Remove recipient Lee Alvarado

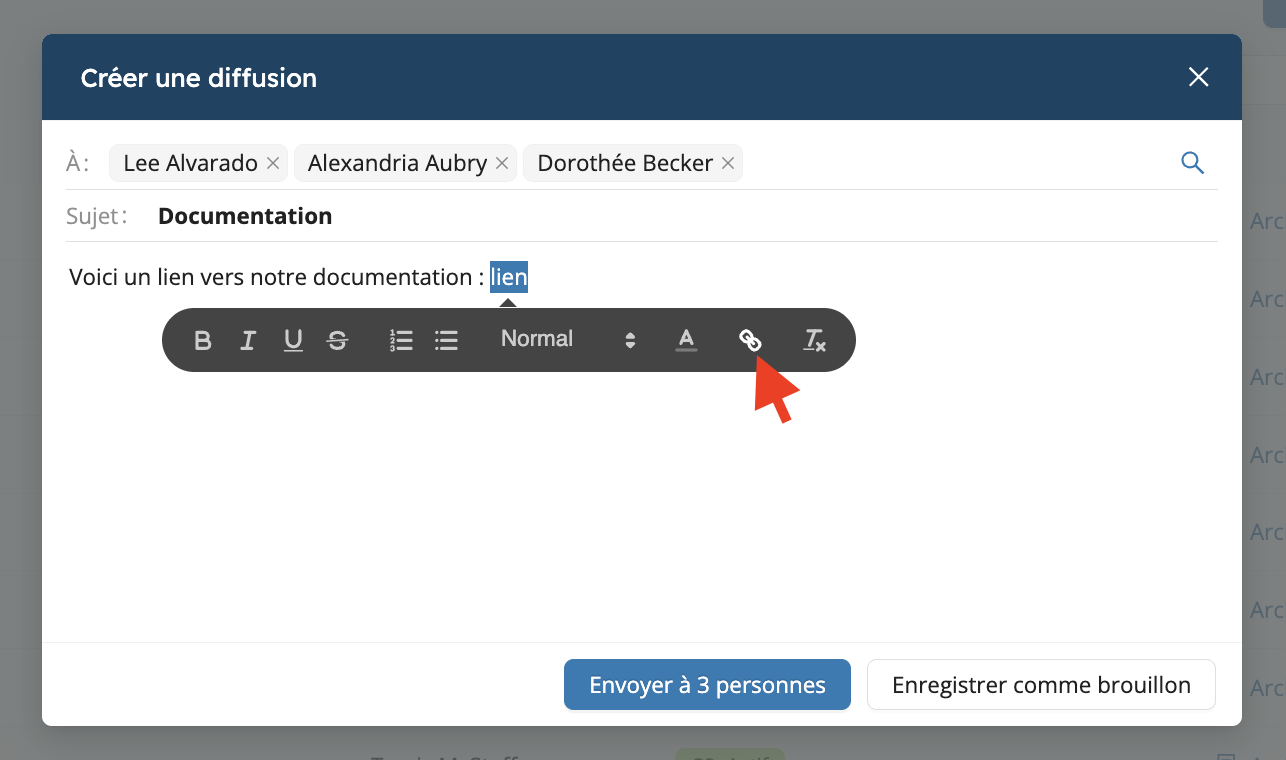(273, 163)
